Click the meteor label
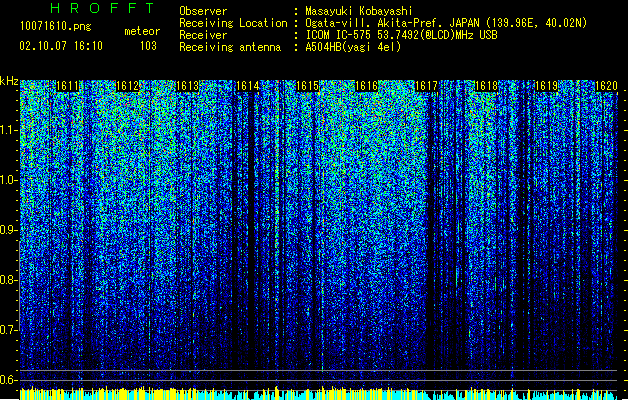This screenshot has width=629, height=400. 142,31
